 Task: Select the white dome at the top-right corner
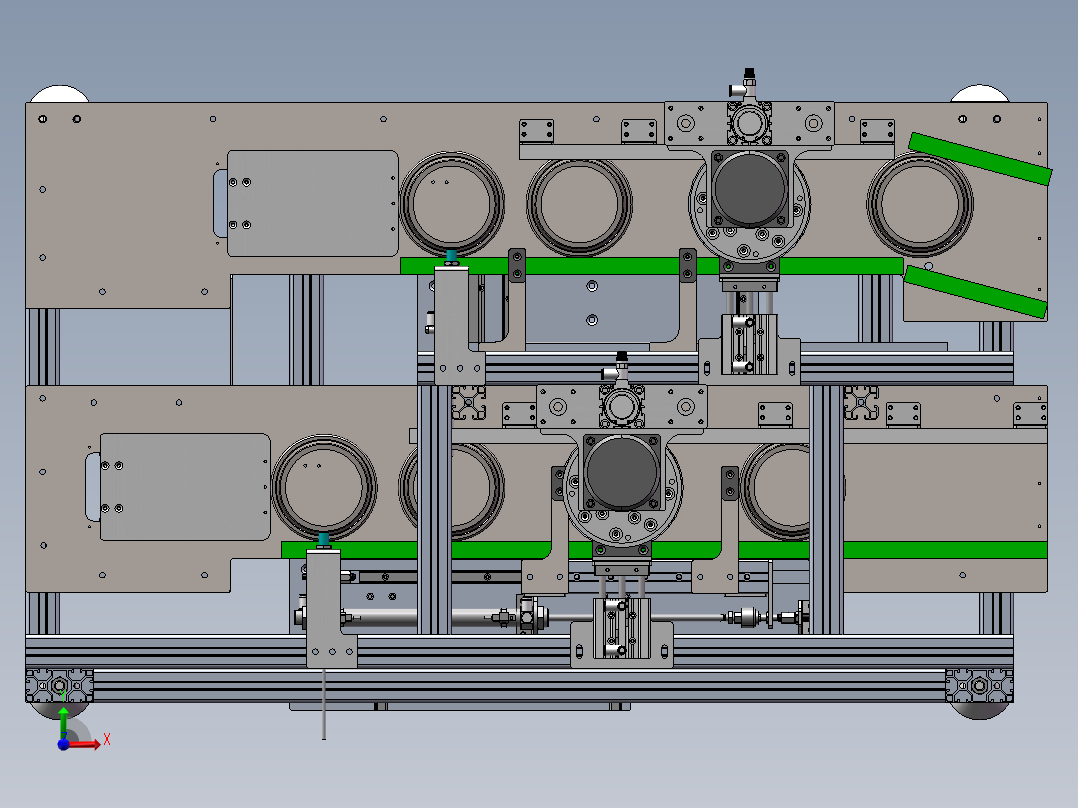click(x=979, y=94)
